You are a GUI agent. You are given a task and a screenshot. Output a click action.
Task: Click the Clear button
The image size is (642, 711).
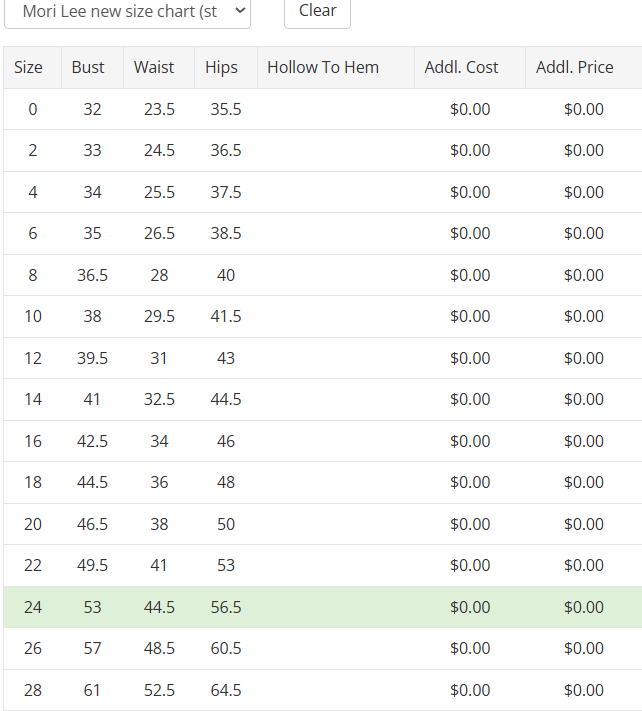pos(317,11)
